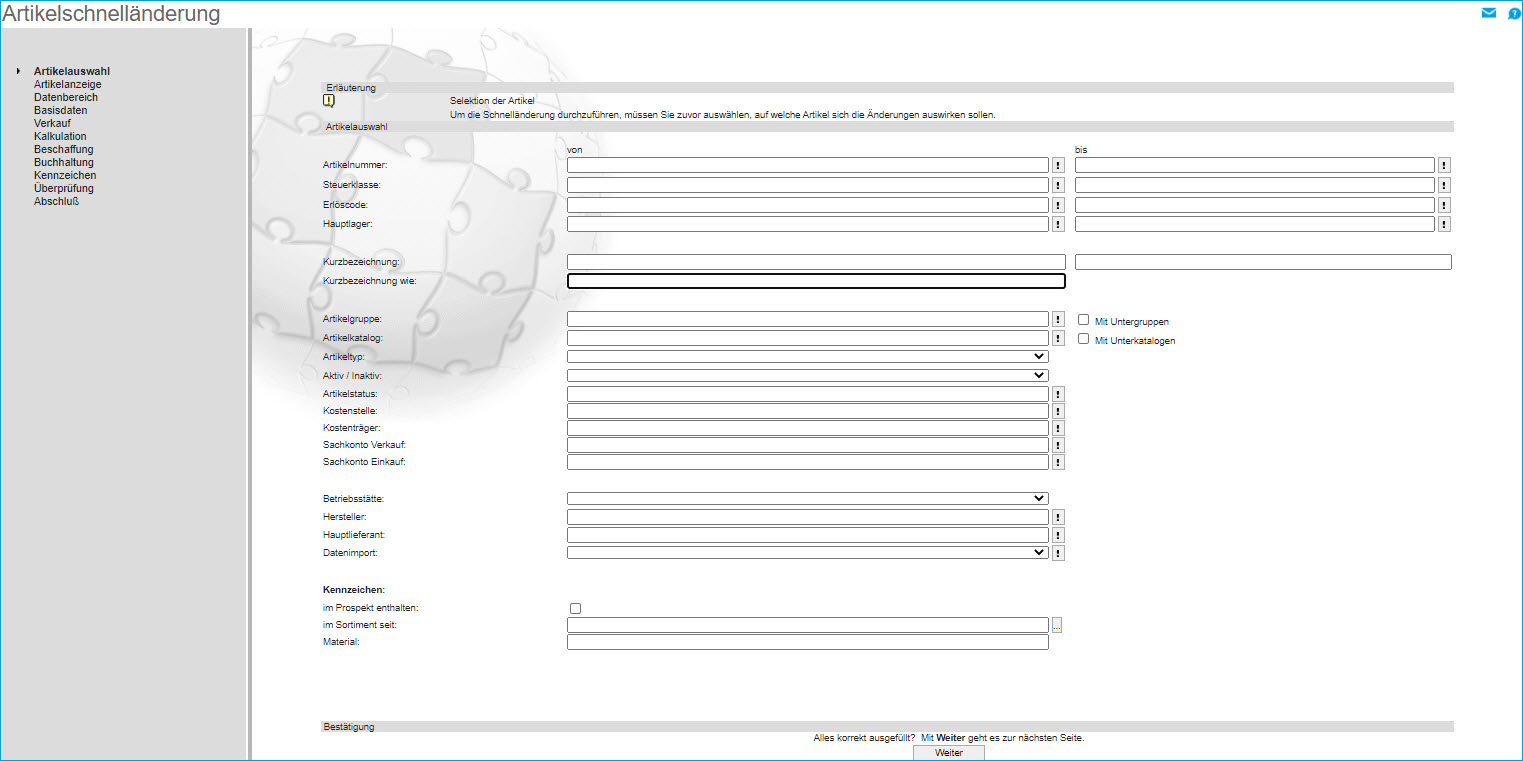Open date picker for im Sortiment seit
Viewport: 1523px width, 761px height.
click(x=1057, y=625)
